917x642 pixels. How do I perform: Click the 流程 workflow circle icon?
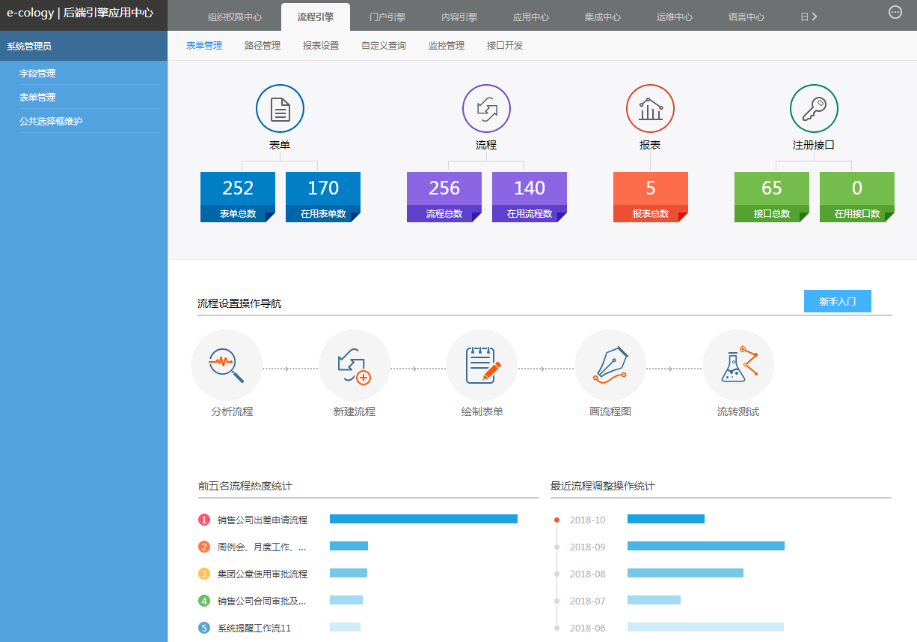click(x=487, y=109)
